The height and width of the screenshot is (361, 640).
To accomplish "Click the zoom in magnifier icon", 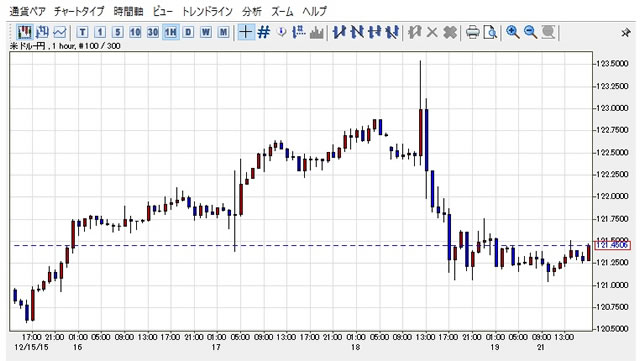I will pyautogui.click(x=513, y=32).
